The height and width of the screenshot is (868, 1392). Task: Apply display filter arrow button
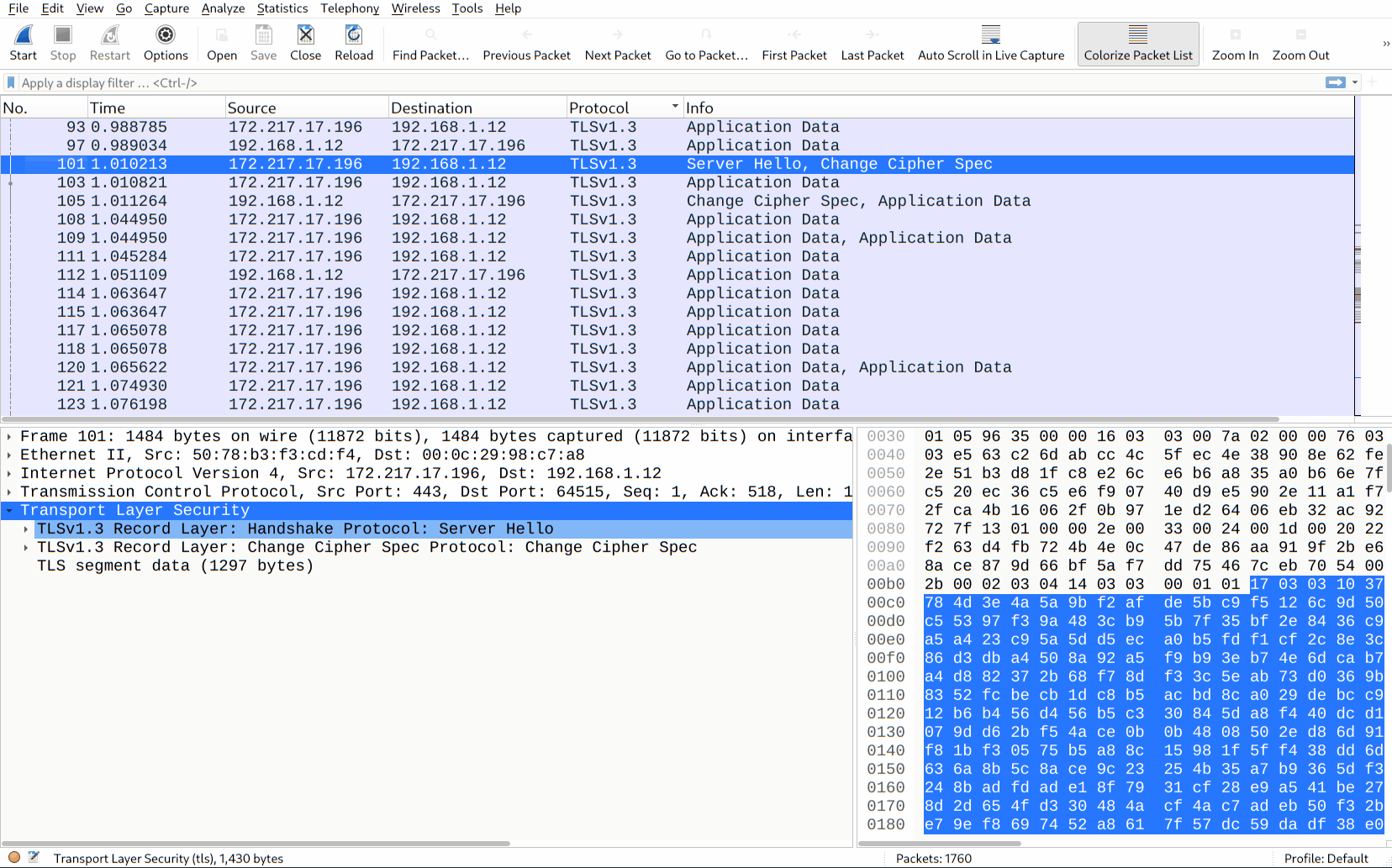tap(1335, 82)
